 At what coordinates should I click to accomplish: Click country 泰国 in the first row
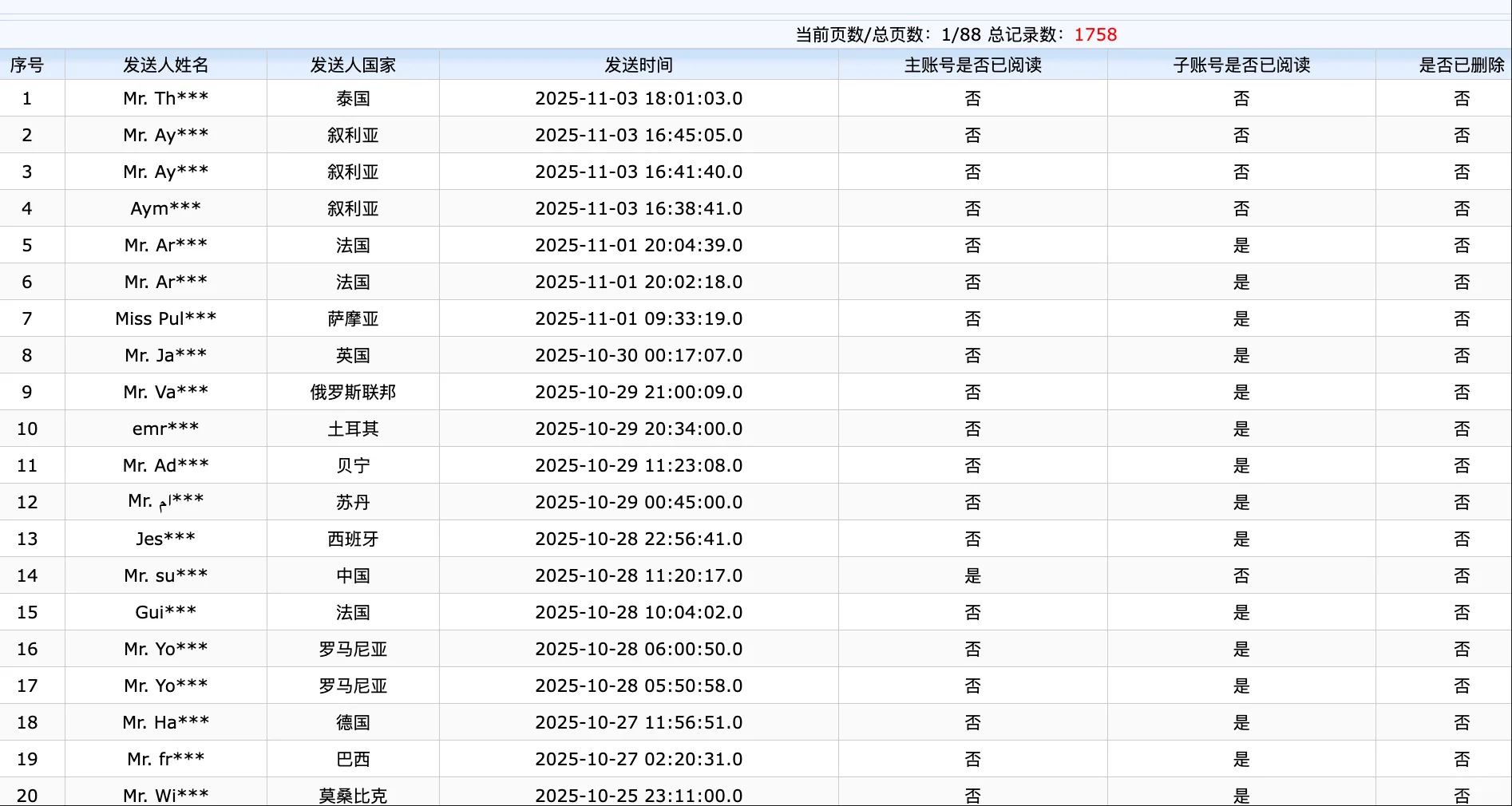pos(352,98)
